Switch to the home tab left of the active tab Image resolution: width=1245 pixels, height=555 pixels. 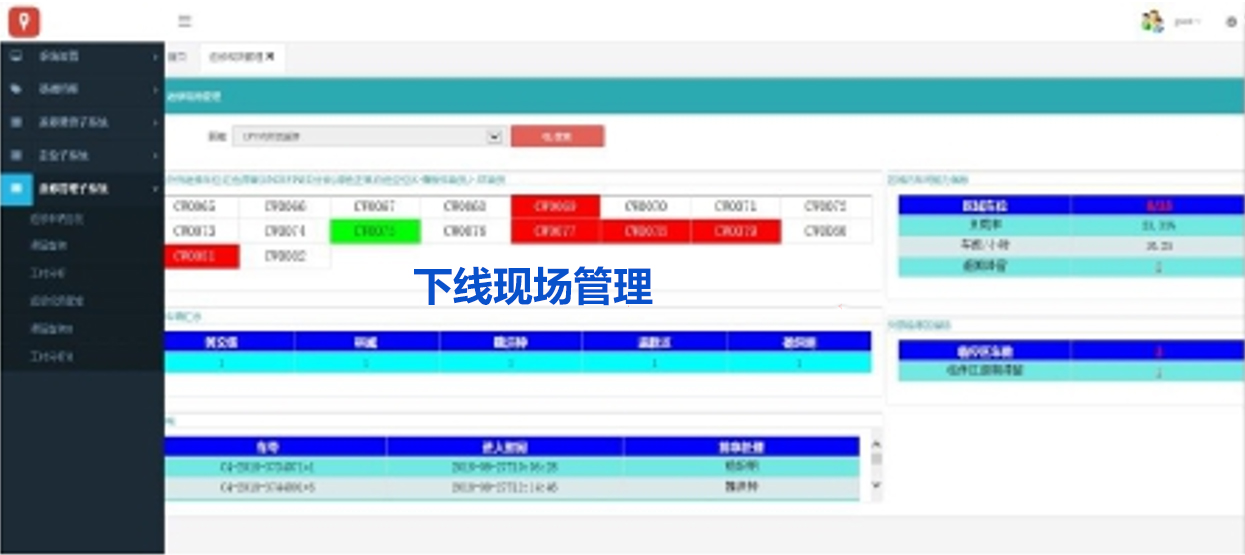point(178,58)
